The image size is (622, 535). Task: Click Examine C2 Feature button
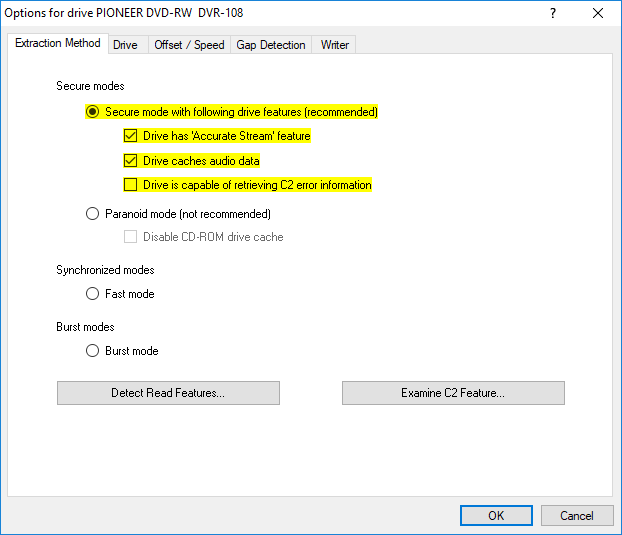[453, 393]
